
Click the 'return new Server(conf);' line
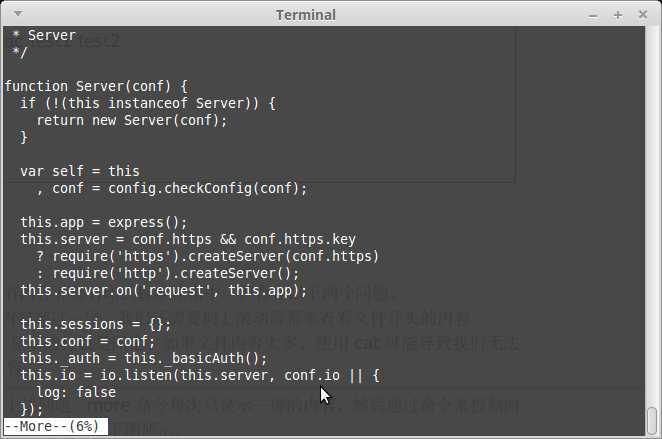click(x=132, y=121)
